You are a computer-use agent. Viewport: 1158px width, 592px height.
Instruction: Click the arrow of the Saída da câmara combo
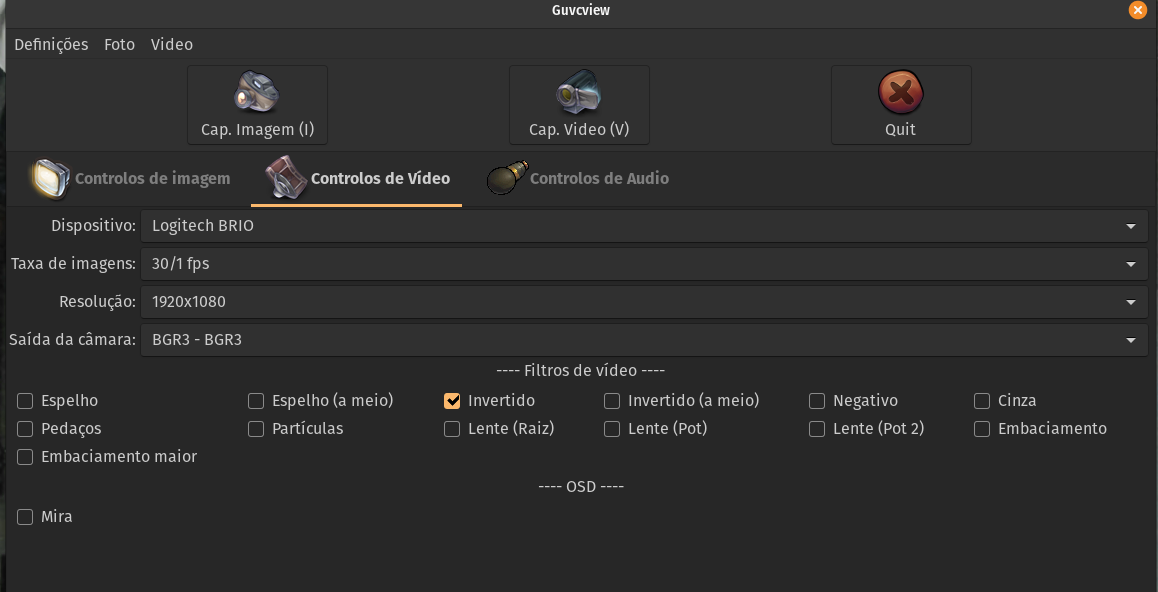pos(1131,340)
